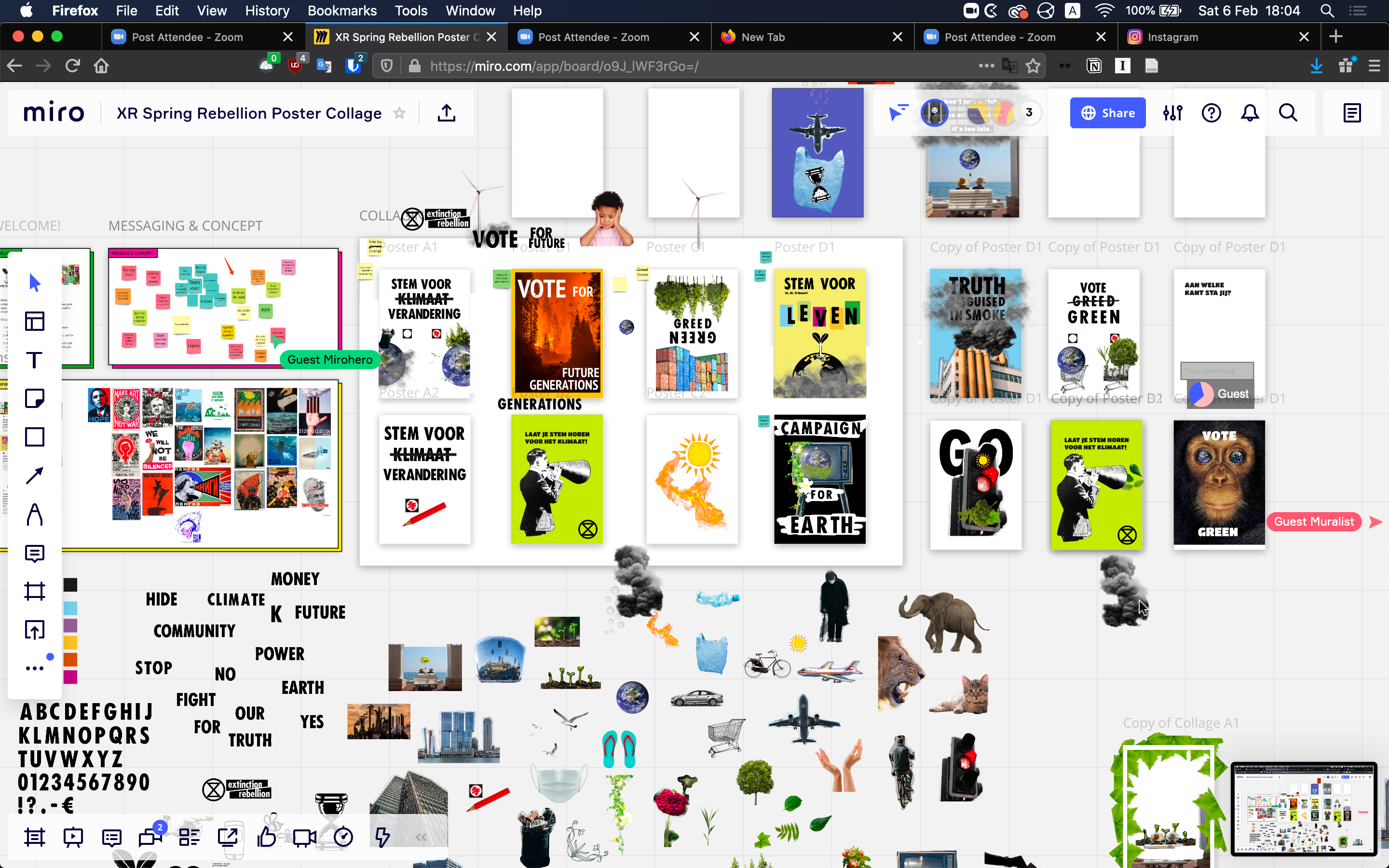Pick the light blue color swatch
Image resolution: width=1389 pixels, height=868 pixels.
point(70,608)
